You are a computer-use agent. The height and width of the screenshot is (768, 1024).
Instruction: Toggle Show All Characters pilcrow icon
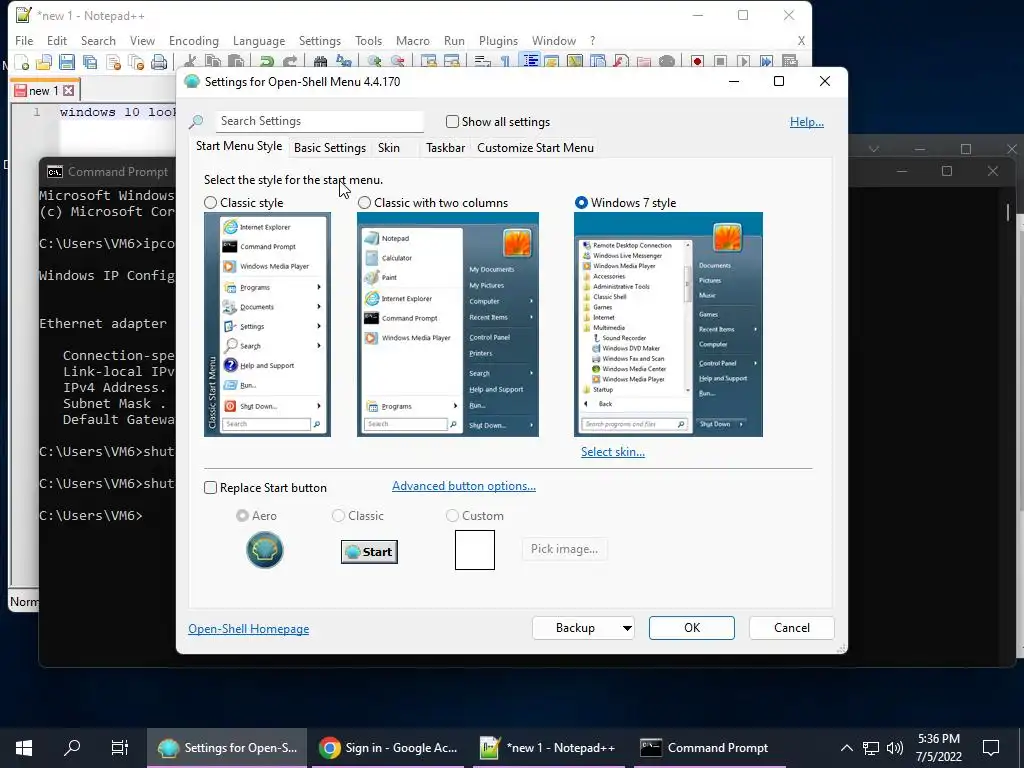[x=505, y=62]
